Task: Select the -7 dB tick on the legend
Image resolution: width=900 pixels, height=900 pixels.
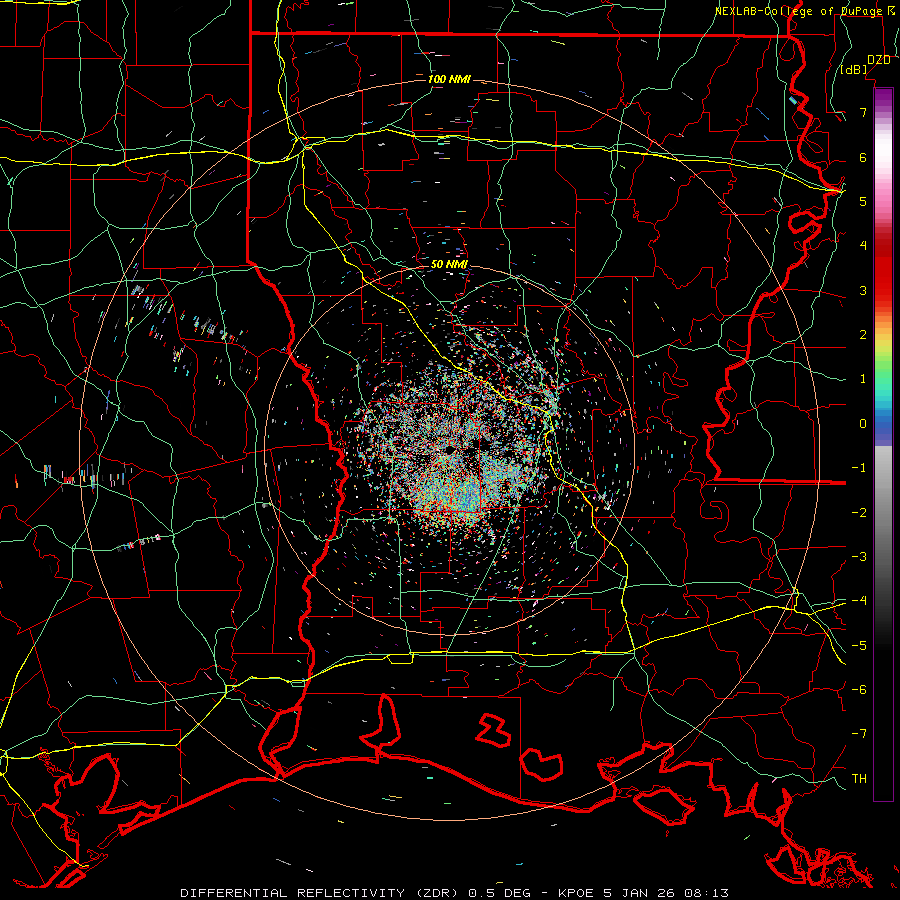Action: coord(859,734)
